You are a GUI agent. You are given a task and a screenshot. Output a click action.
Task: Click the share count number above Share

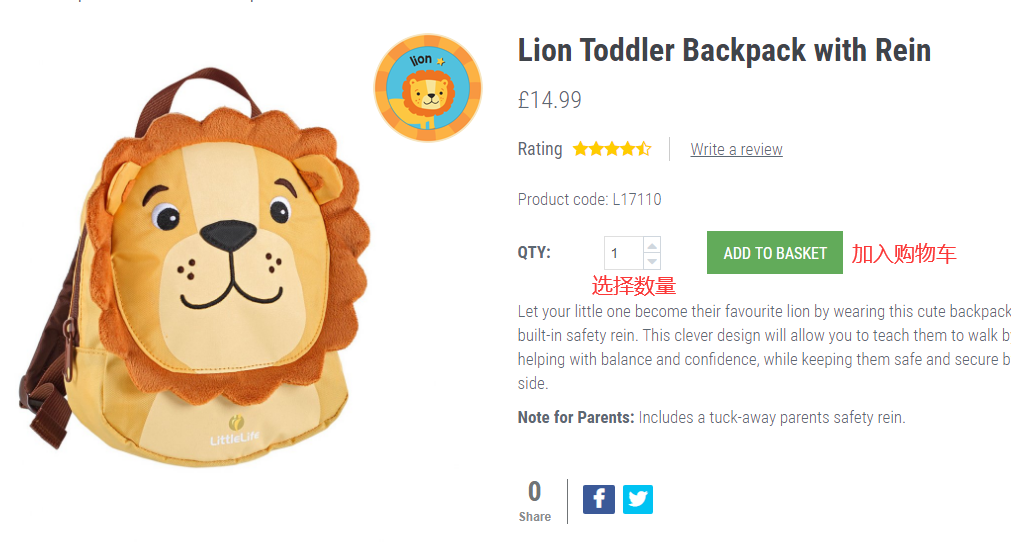tap(534, 491)
